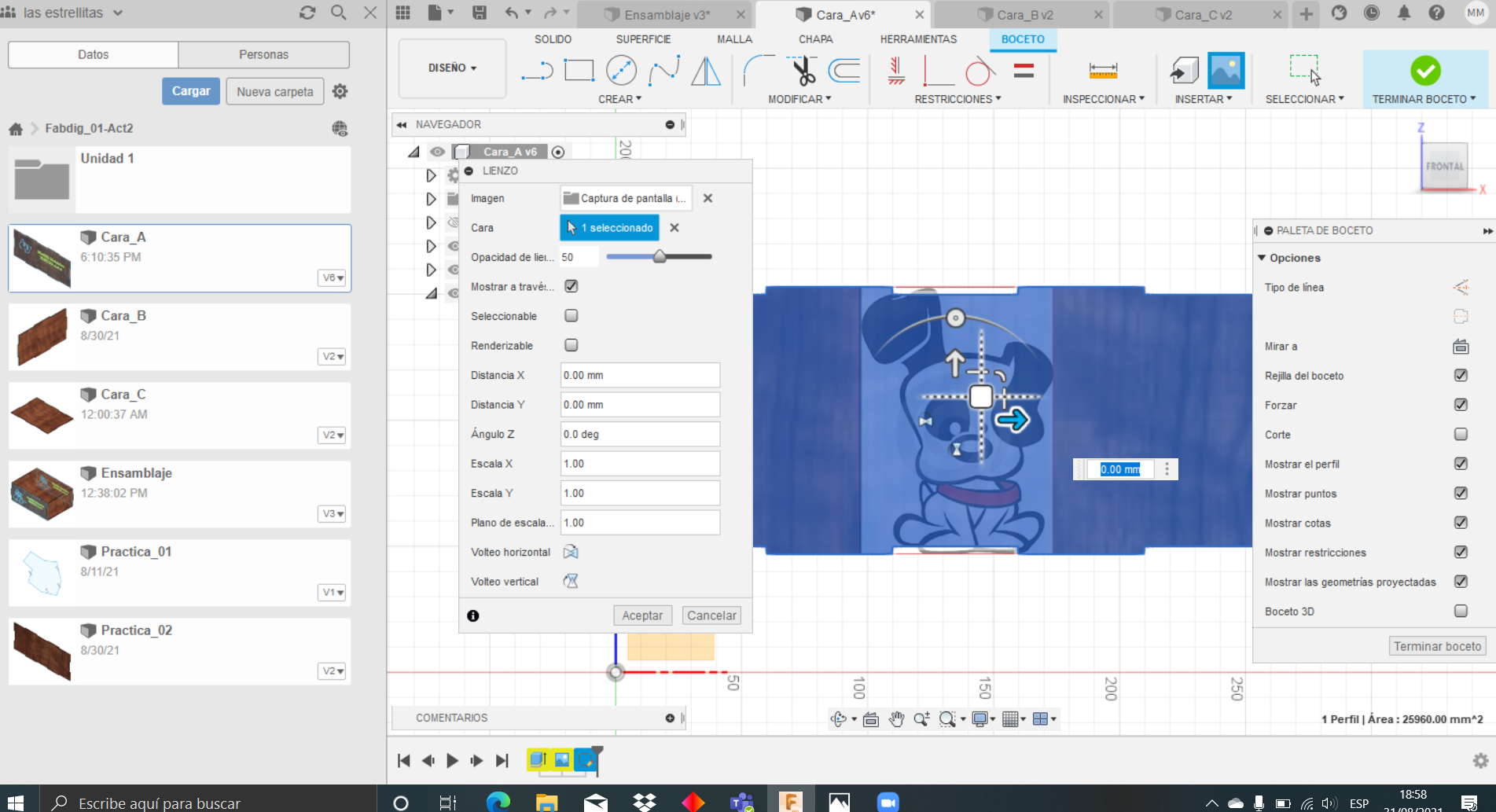Click the Mirar a icon in palette
This screenshot has height=812, width=1496.
1461,347
